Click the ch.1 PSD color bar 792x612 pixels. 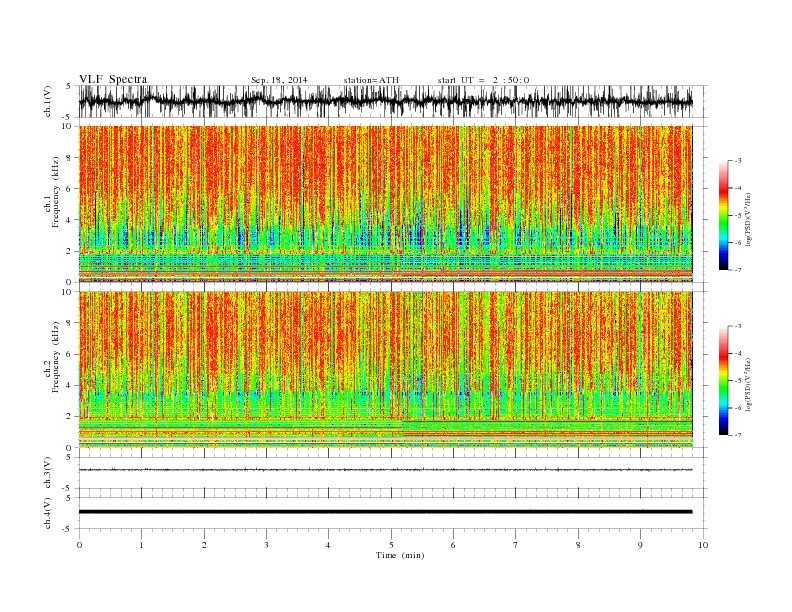(723, 215)
